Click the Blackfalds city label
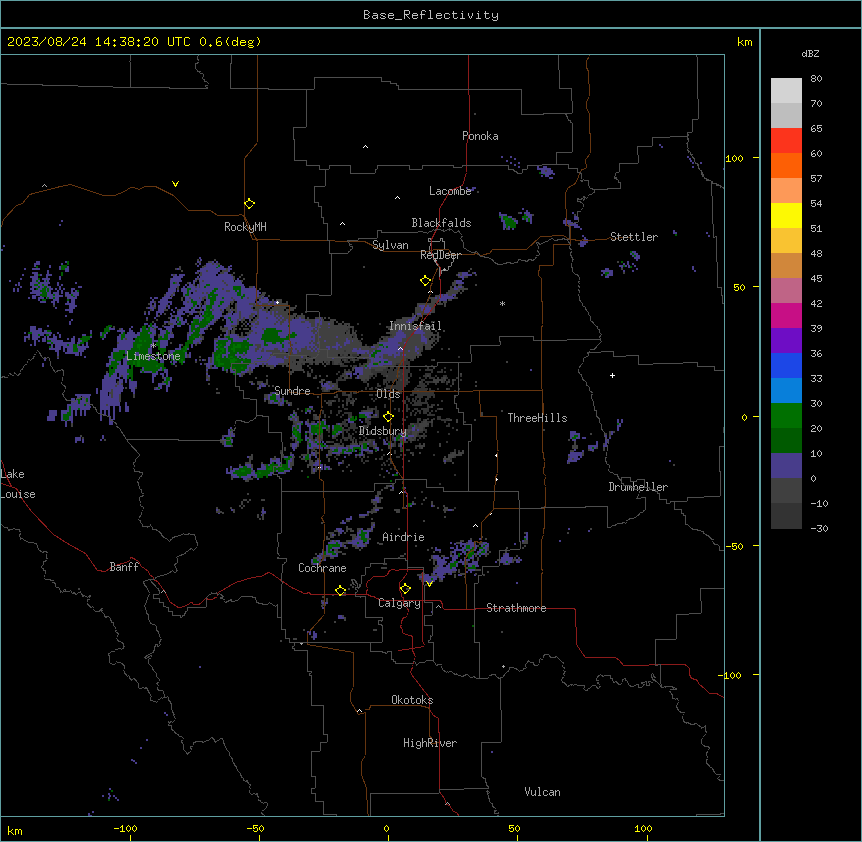The image size is (862, 842). [x=441, y=223]
